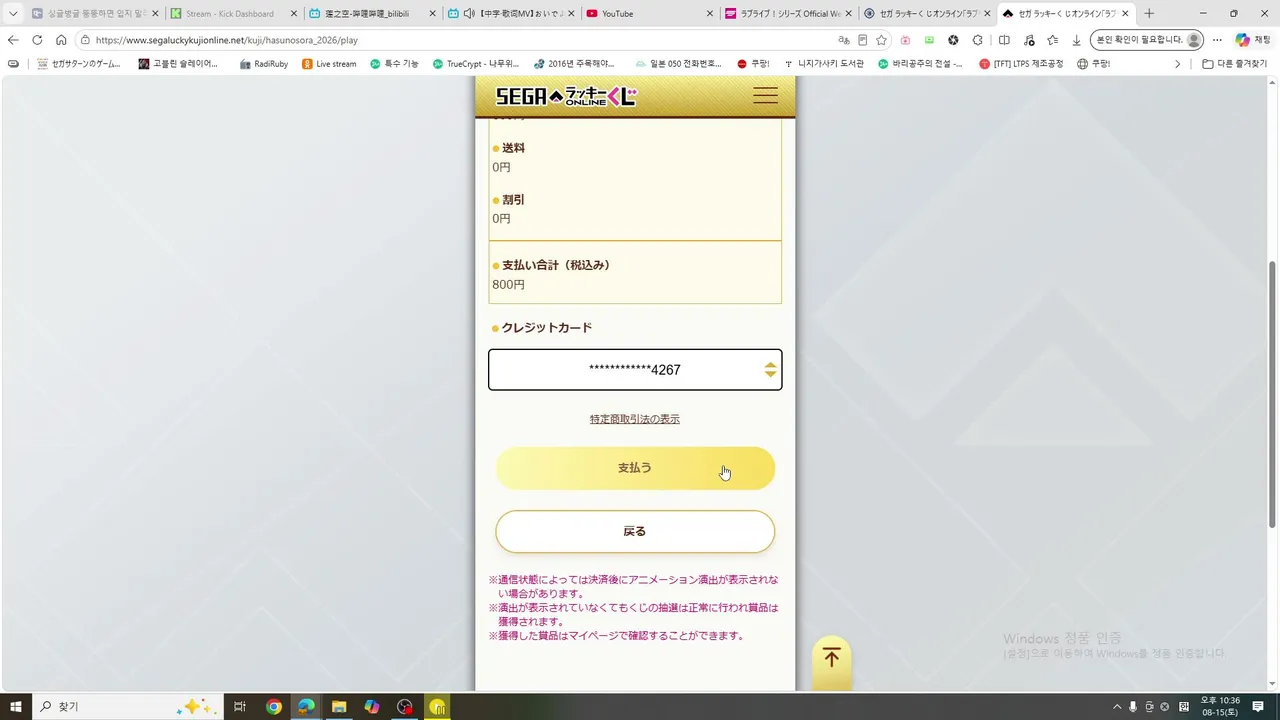Click the 800円 total amount
This screenshot has height=720, width=1280.
(508, 285)
